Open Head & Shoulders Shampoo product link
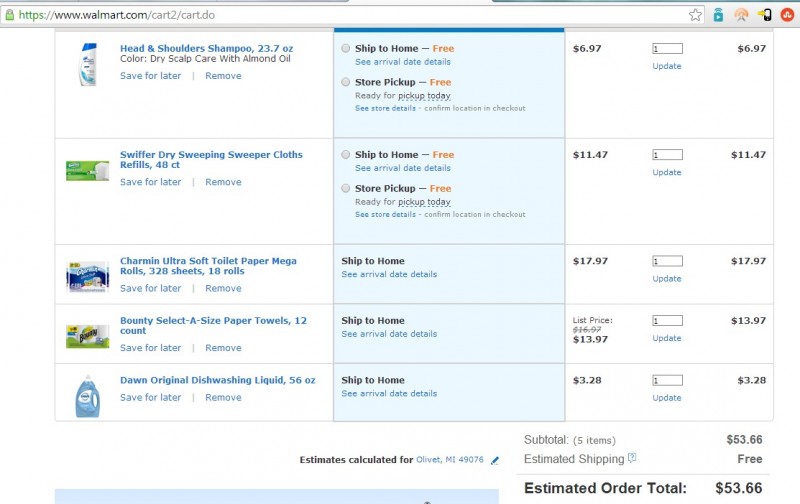 pyautogui.click(x=207, y=48)
